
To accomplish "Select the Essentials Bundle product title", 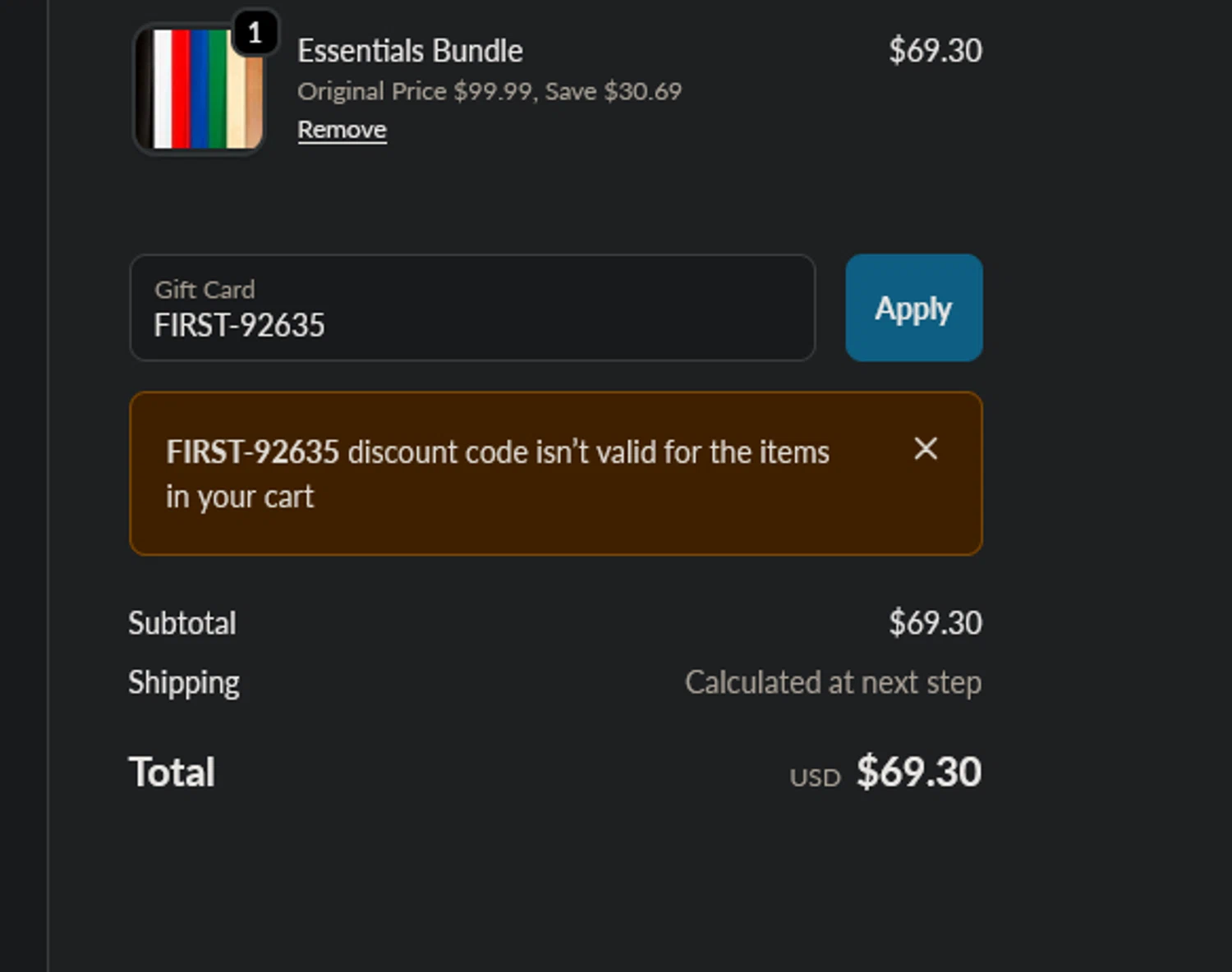I will click(x=410, y=51).
